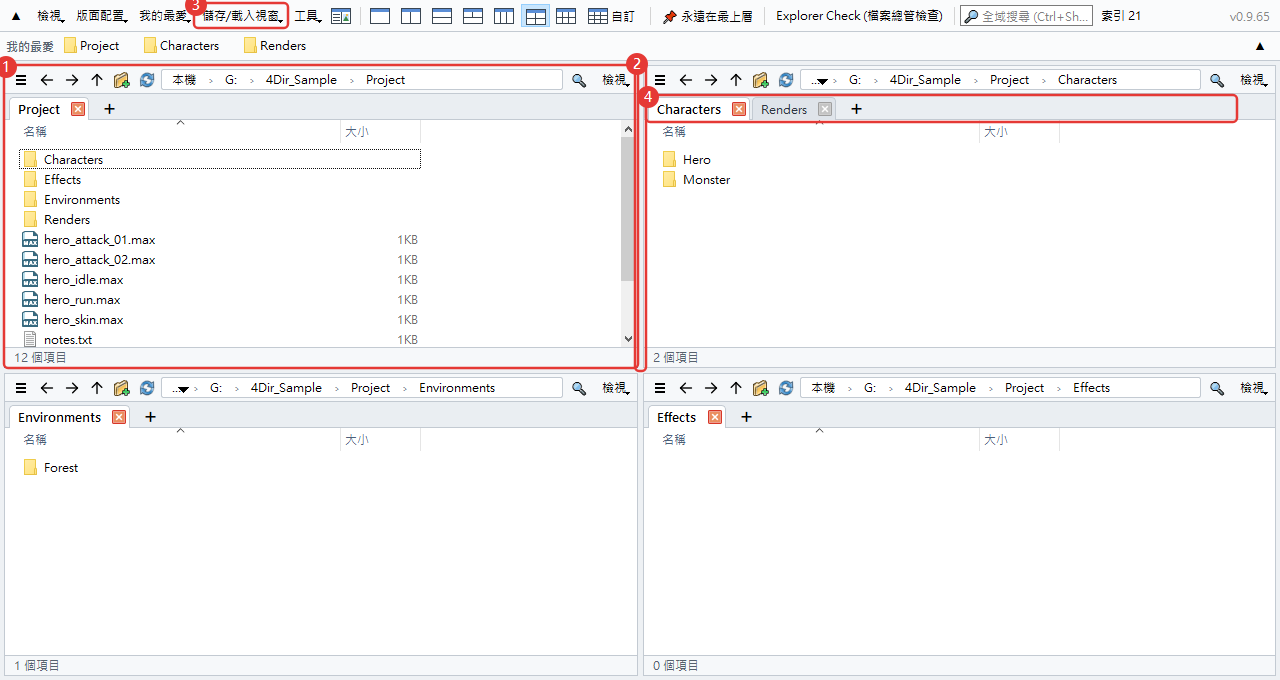Image resolution: width=1280 pixels, height=680 pixels.
Task: Open the 我的最愛 dropdown menu
Action: coord(164,16)
